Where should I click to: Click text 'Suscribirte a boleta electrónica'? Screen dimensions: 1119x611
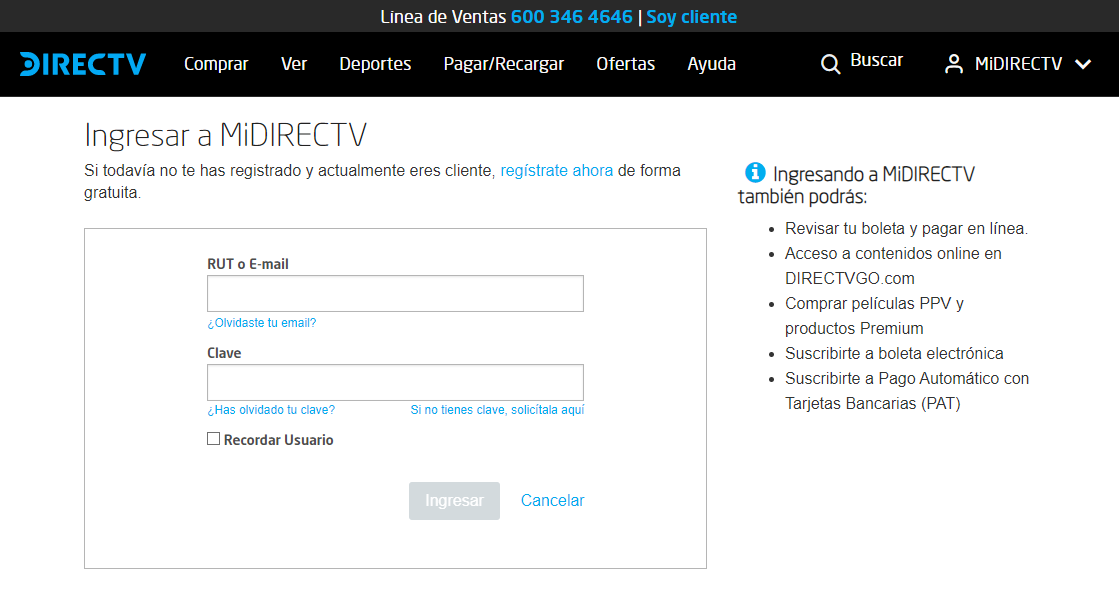pos(894,353)
